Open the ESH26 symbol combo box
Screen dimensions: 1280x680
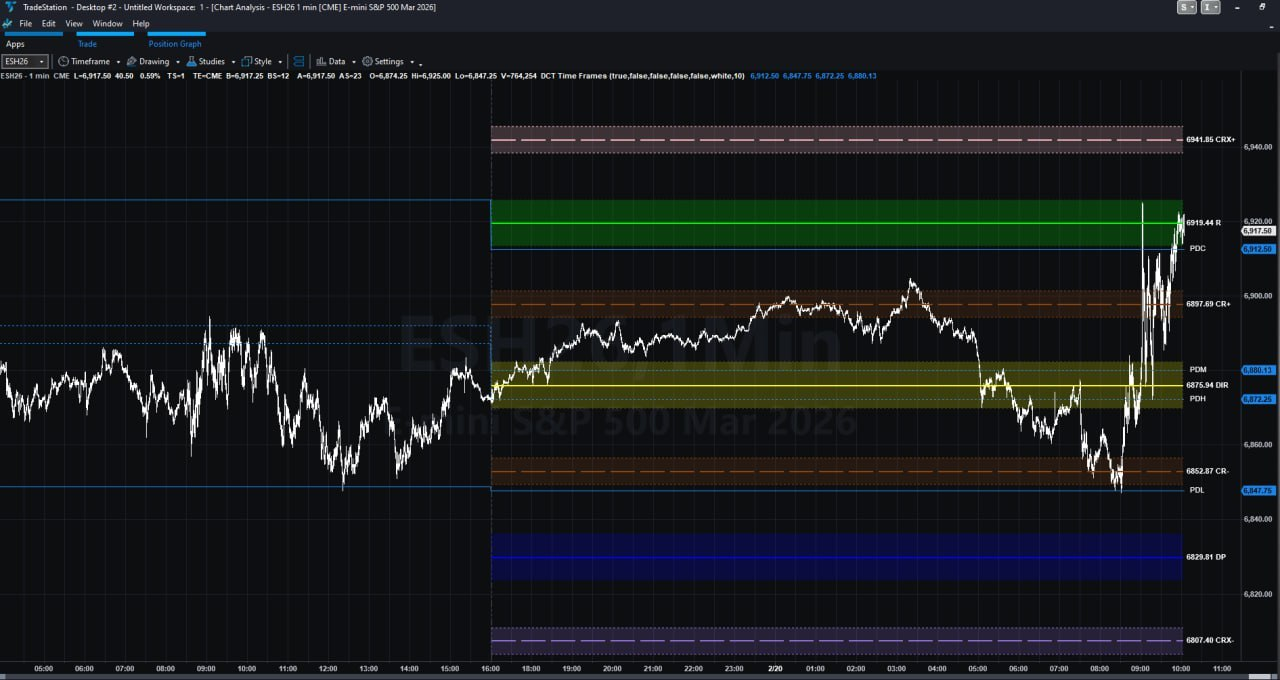point(25,61)
